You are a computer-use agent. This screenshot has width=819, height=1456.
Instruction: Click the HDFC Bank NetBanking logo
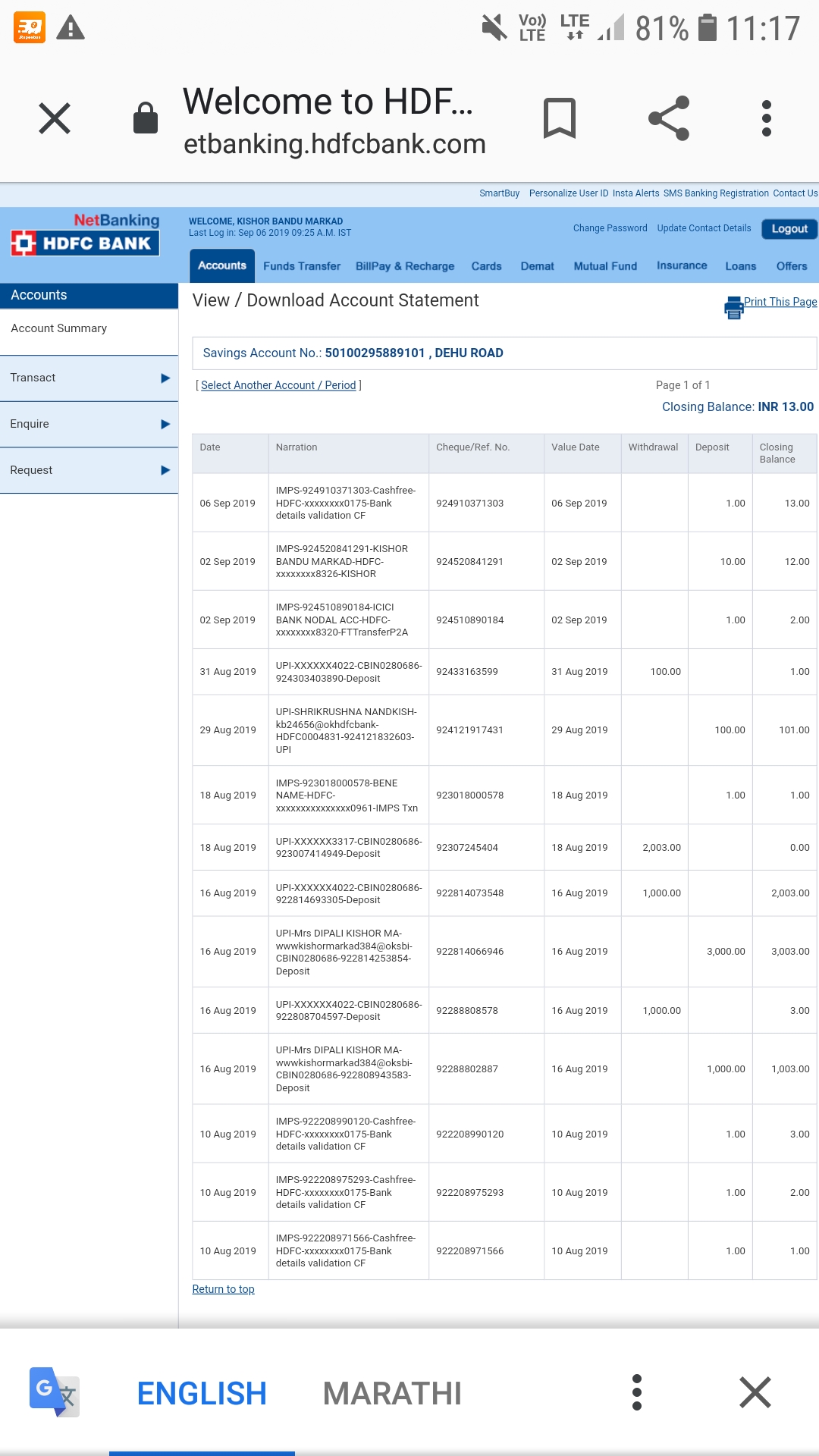click(x=85, y=236)
